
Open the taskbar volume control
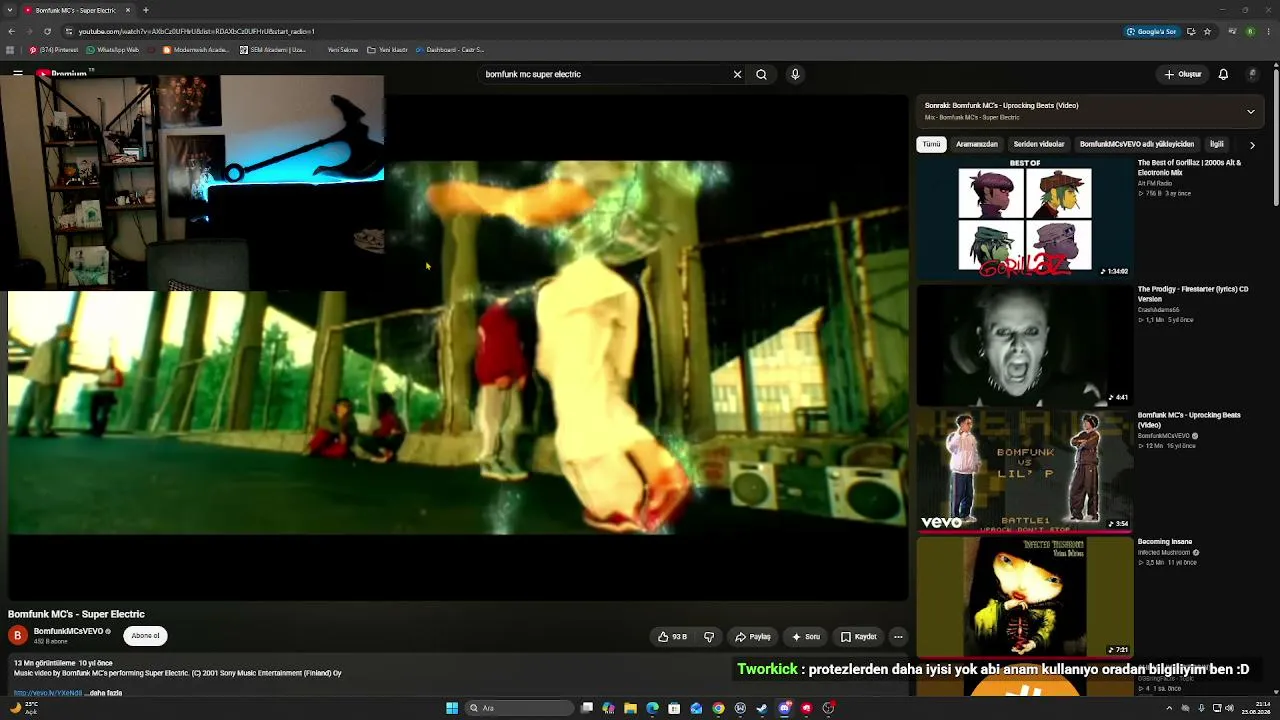pyautogui.click(x=1229, y=708)
